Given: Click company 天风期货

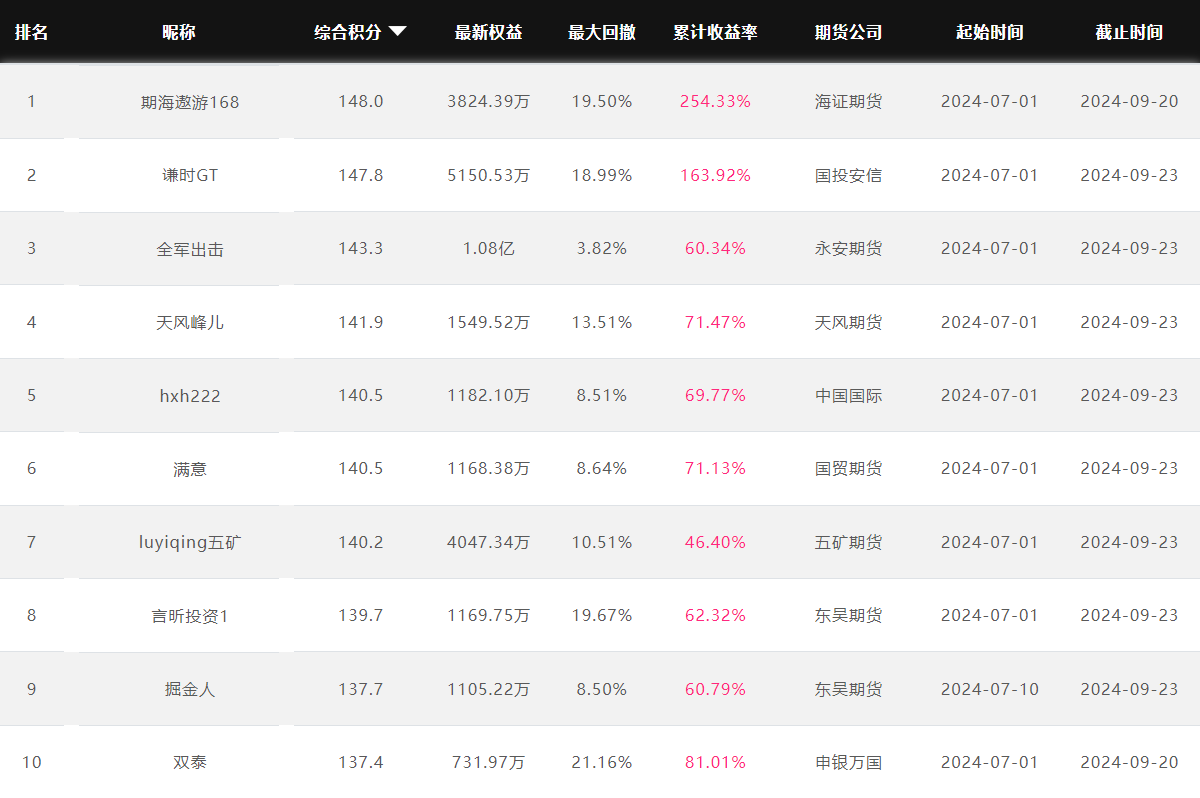Looking at the screenshot, I should click(x=848, y=322).
